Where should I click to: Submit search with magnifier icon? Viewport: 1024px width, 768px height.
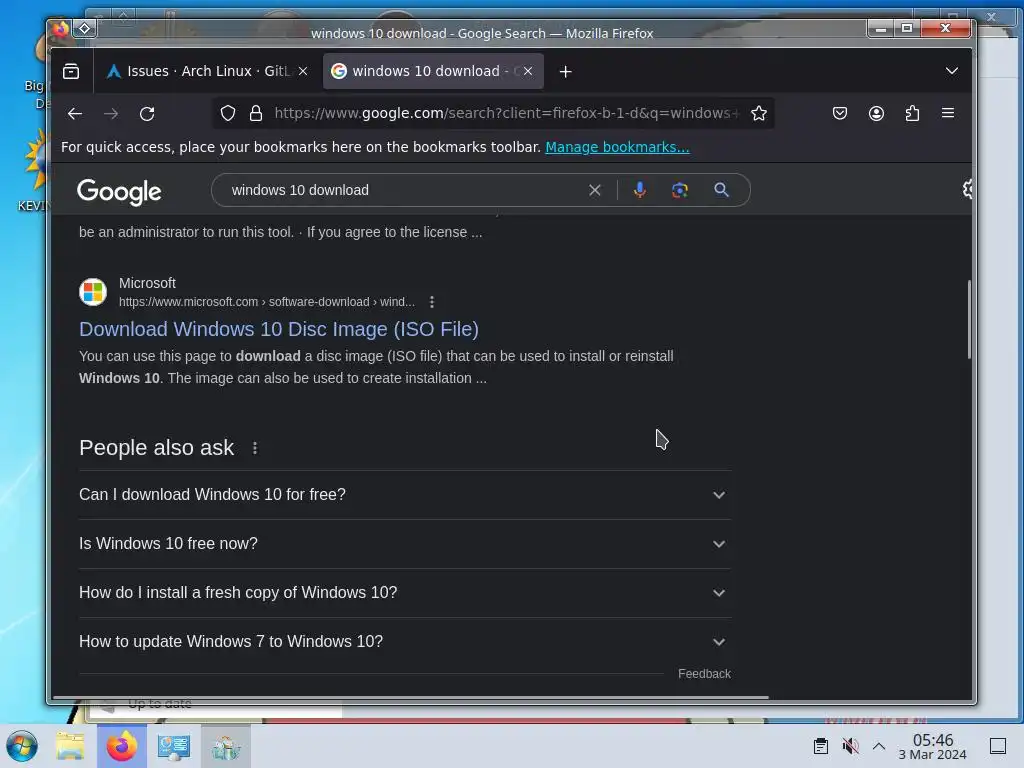pyautogui.click(x=722, y=190)
